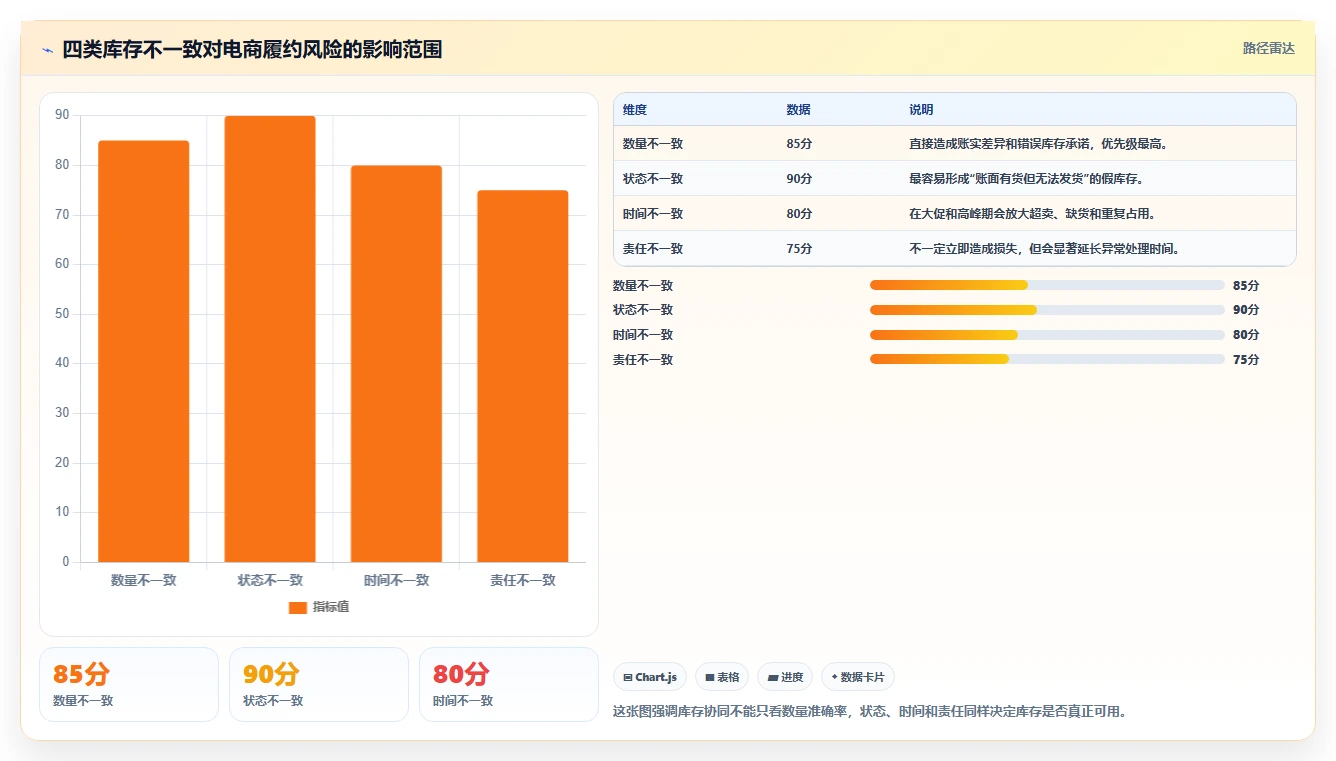Image resolution: width=1336 pixels, height=761 pixels.
Task: Click the tallest bar, 状态不一致
Action: click(270, 339)
